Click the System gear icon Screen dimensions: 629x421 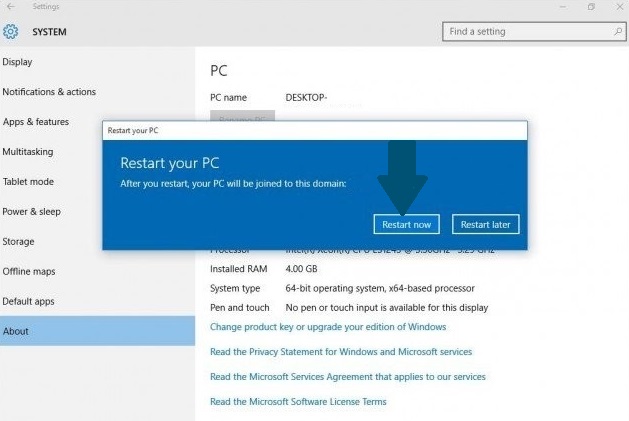coord(10,32)
